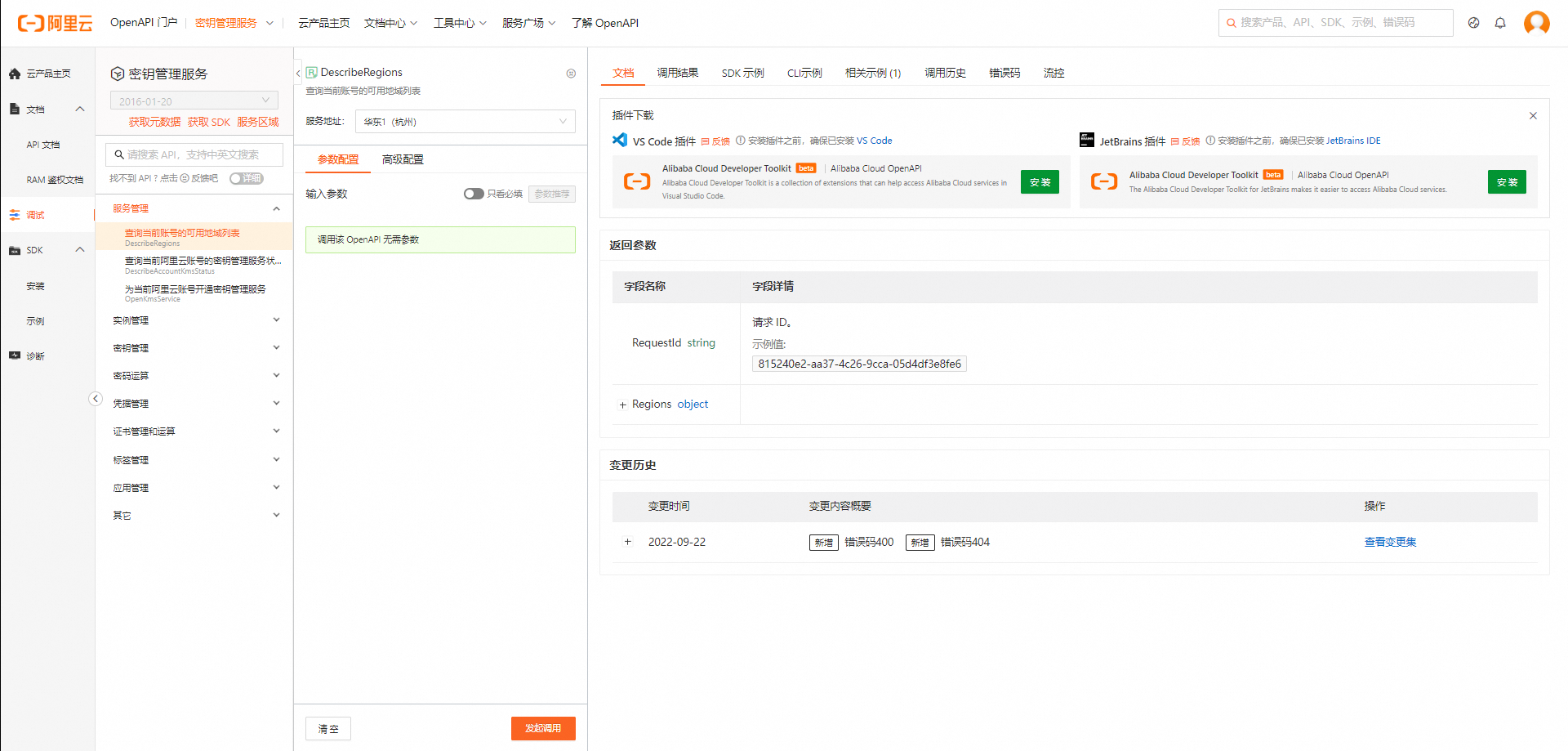This screenshot has width=1568, height=751.
Task: Open the notifications bell
Action: [1500, 23]
